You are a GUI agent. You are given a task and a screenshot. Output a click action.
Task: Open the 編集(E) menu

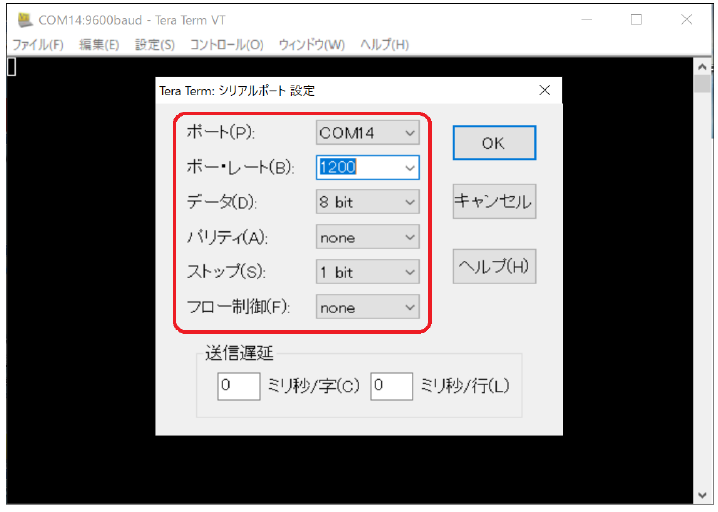(x=99, y=44)
